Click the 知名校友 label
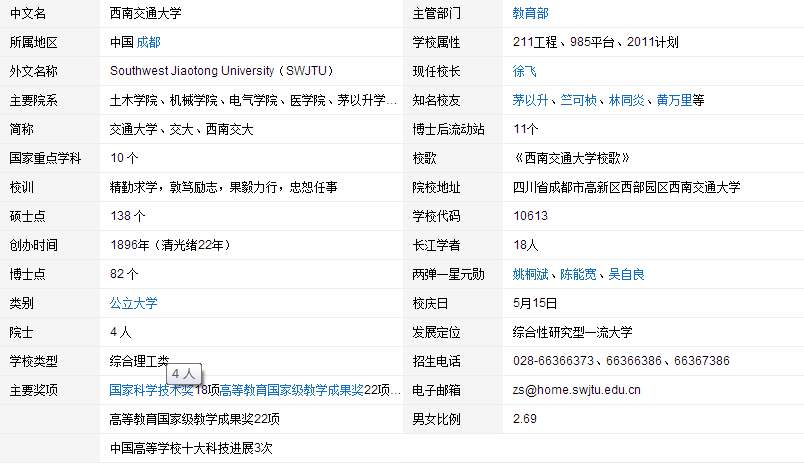 click(436, 100)
